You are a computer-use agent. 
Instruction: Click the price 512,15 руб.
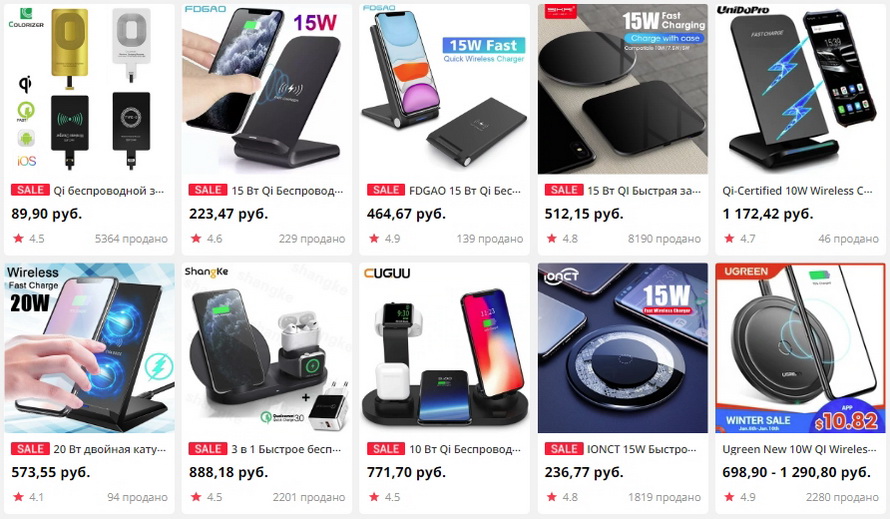tap(584, 214)
